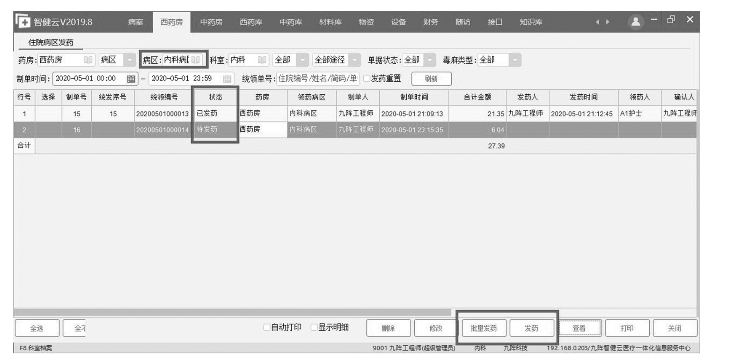Click the 合计金额 column header
The width and height of the screenshot is (729, 361).
click(477, 98)
